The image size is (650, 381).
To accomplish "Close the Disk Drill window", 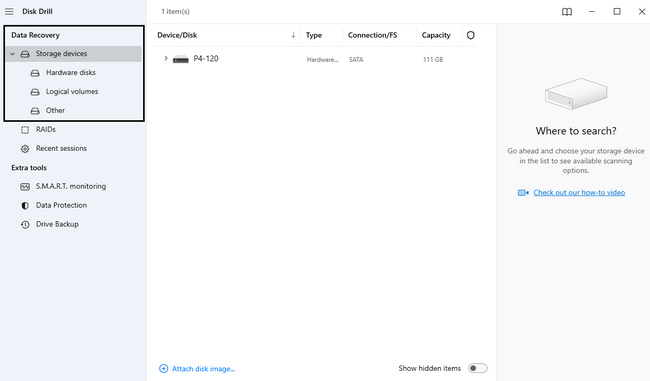I will point(642,12).
